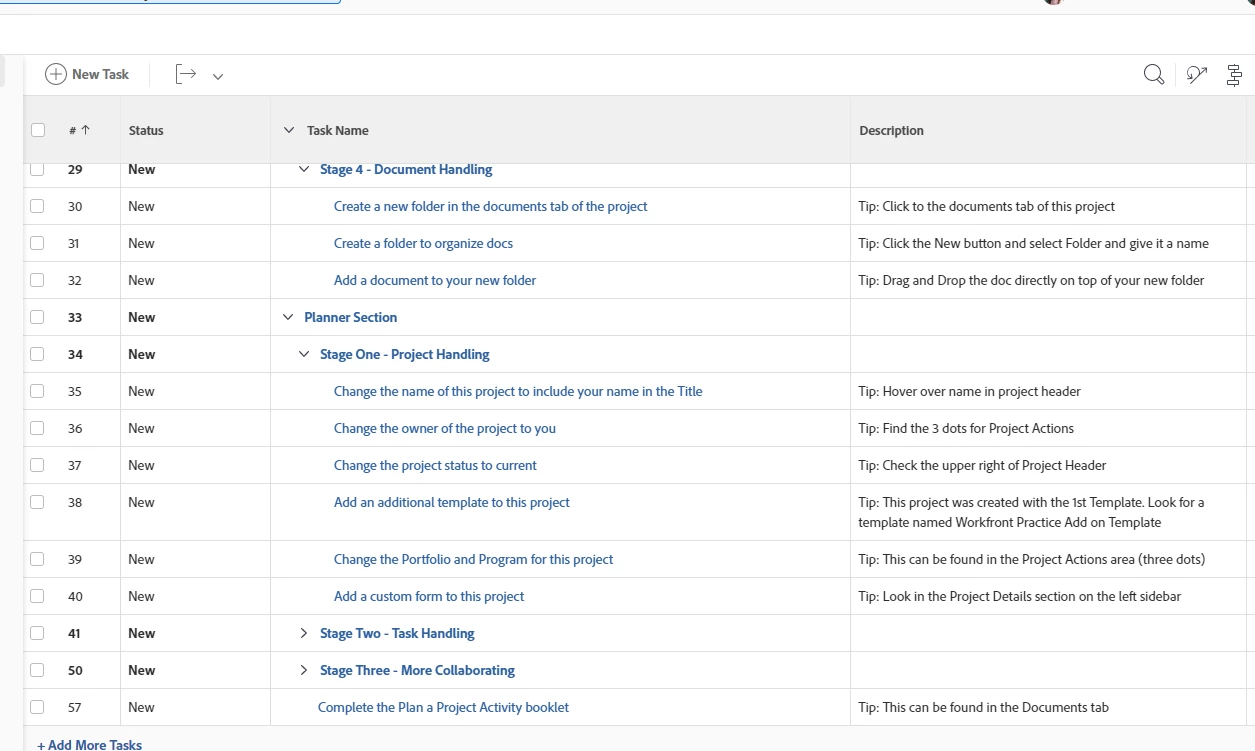Screen dimensions: 1255x751
Task: Click the speech bubble arrow toolbar icon
Action: (x=1196, y=74)
